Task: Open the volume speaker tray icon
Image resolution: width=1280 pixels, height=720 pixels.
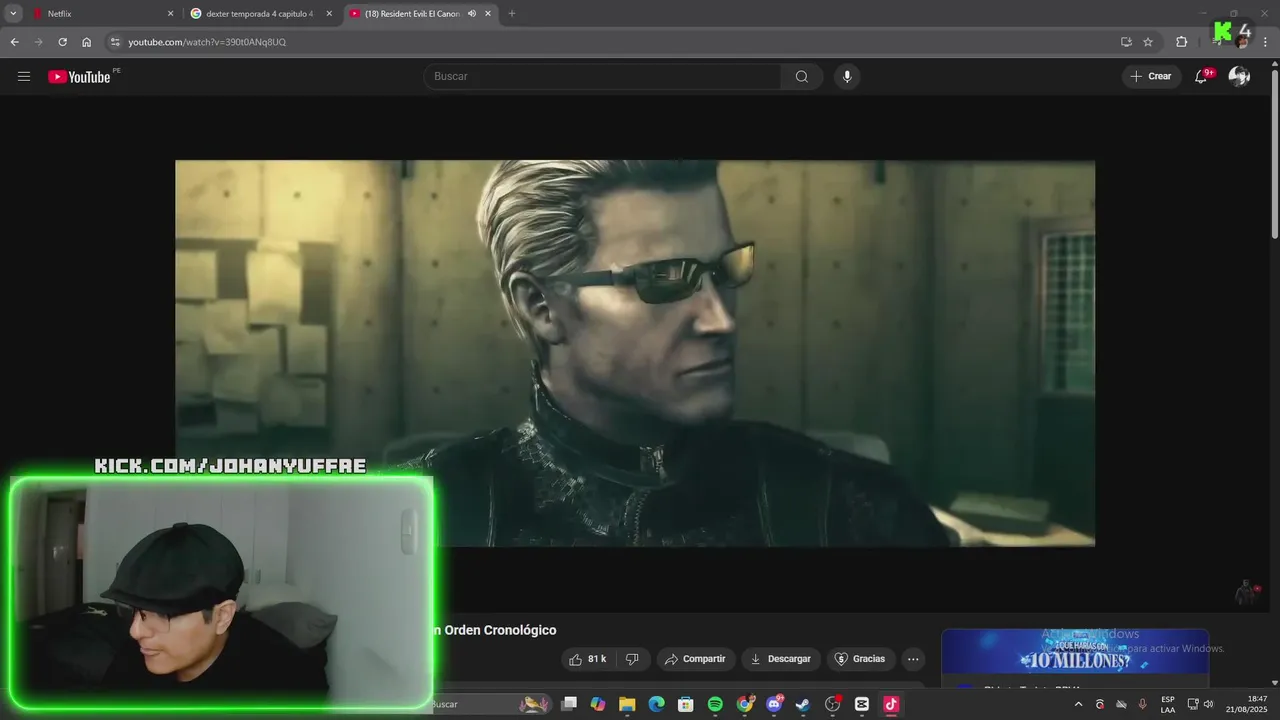Action: pyautogui.click(x=1209, y=704)
